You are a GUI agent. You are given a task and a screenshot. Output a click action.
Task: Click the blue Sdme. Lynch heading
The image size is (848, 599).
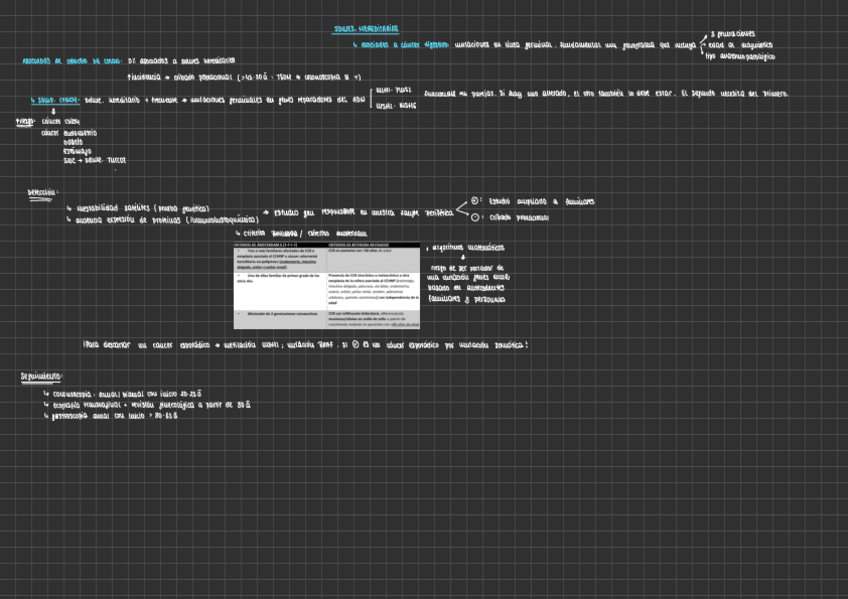point(54,98)
